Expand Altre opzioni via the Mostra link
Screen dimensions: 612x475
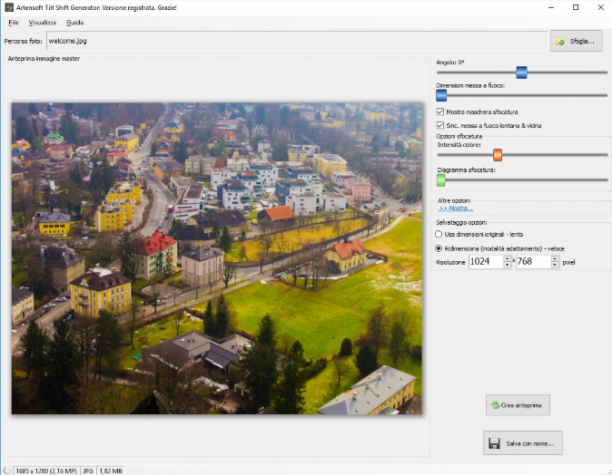tap(455, 208)
